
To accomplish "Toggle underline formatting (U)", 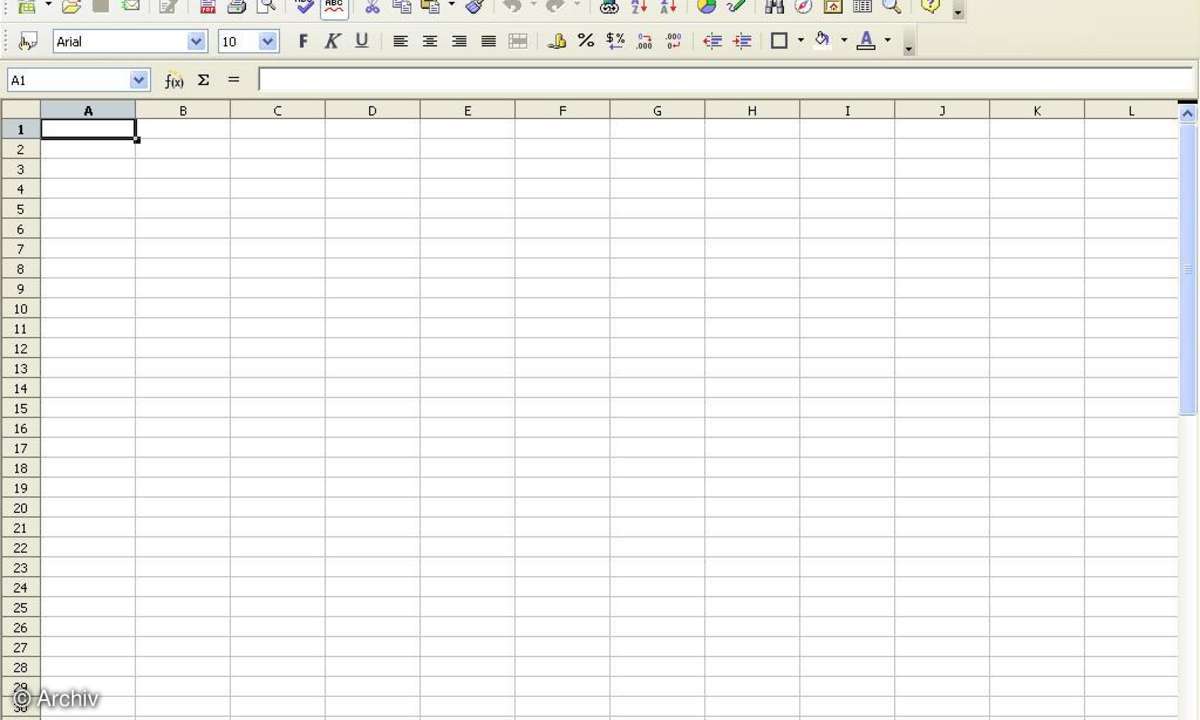I will tap(362, 41).
